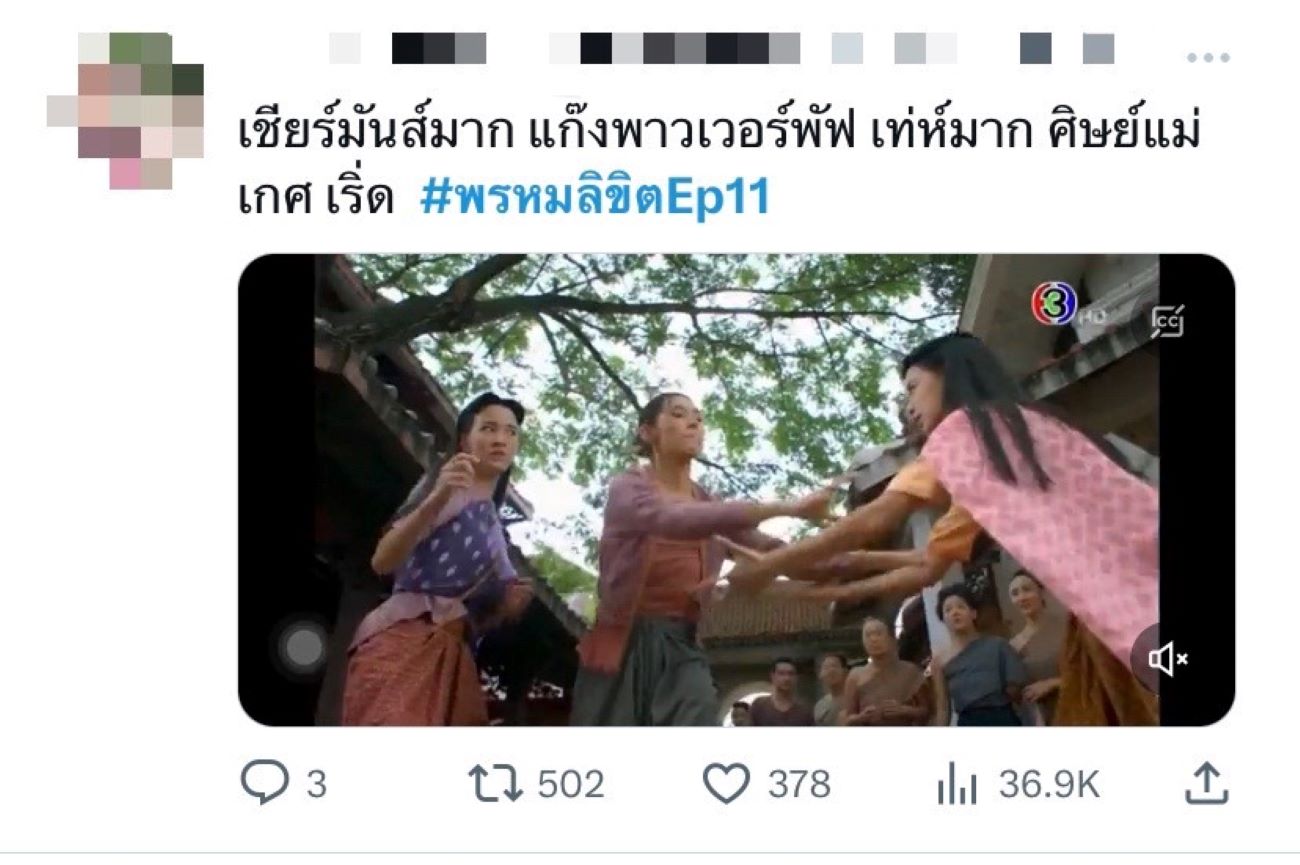1300x865 pixels.
Task: Unmute the video with the speaker icon
Action: (1167, 658)
